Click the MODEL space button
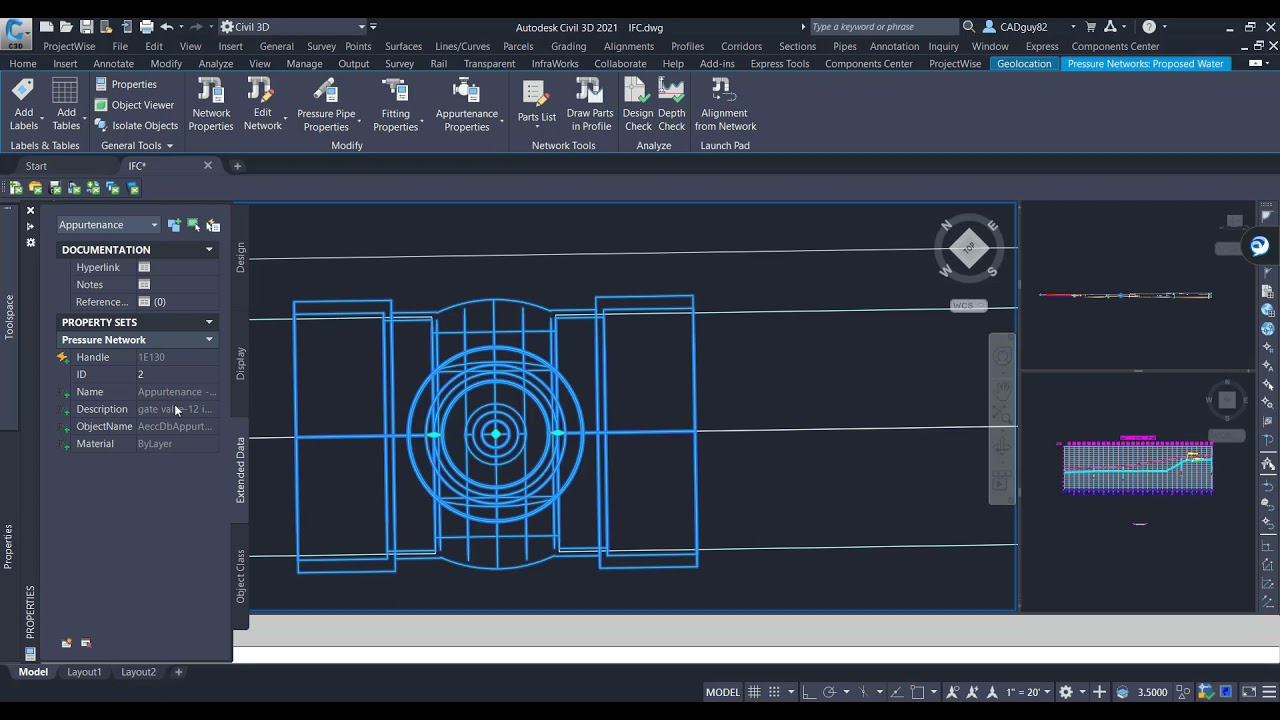The height and width of the screenshot is (720, 1280). tap(722, 692)
